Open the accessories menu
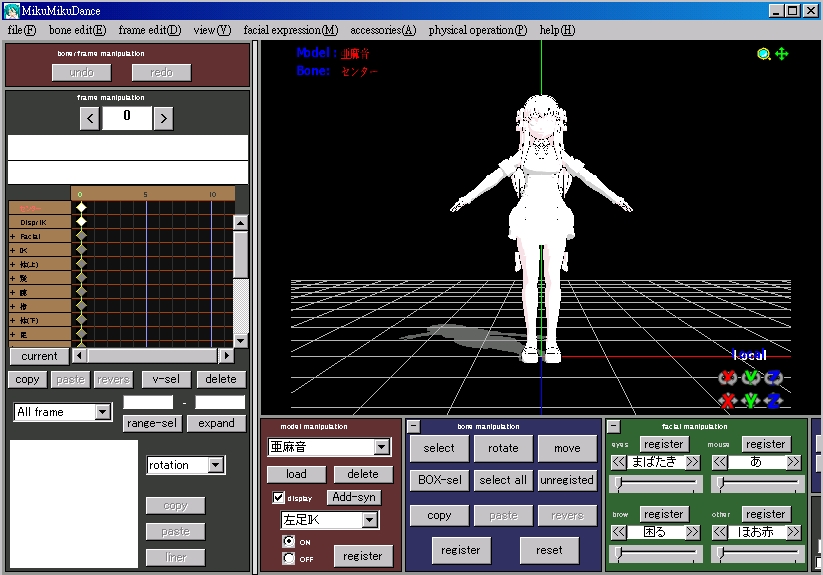823x575 pixels. coord(383,30)
